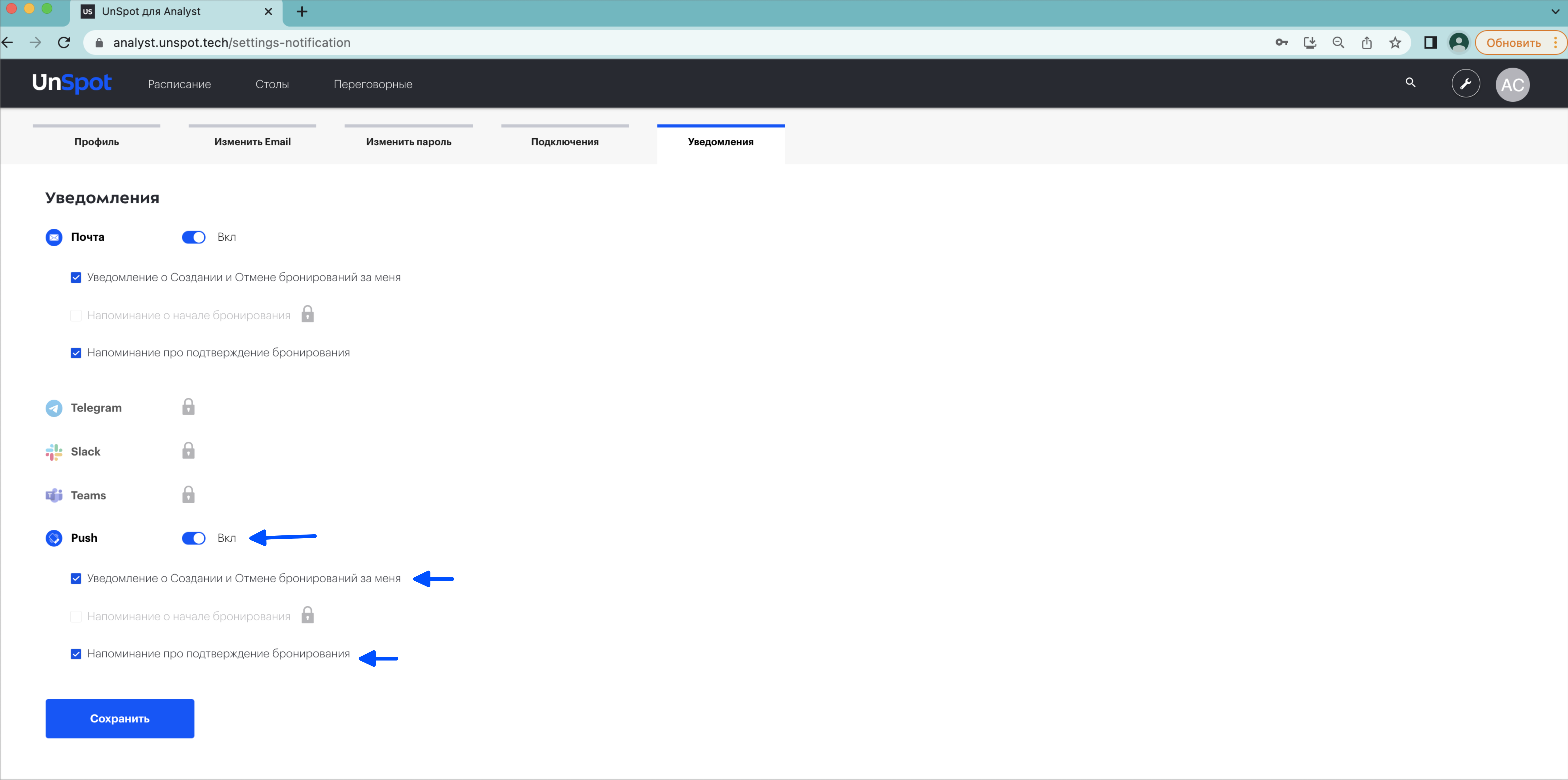This screenshot has height=780, width=1568.
Task: Turn off the Push notifications toggle
Action: click(194, 539)
